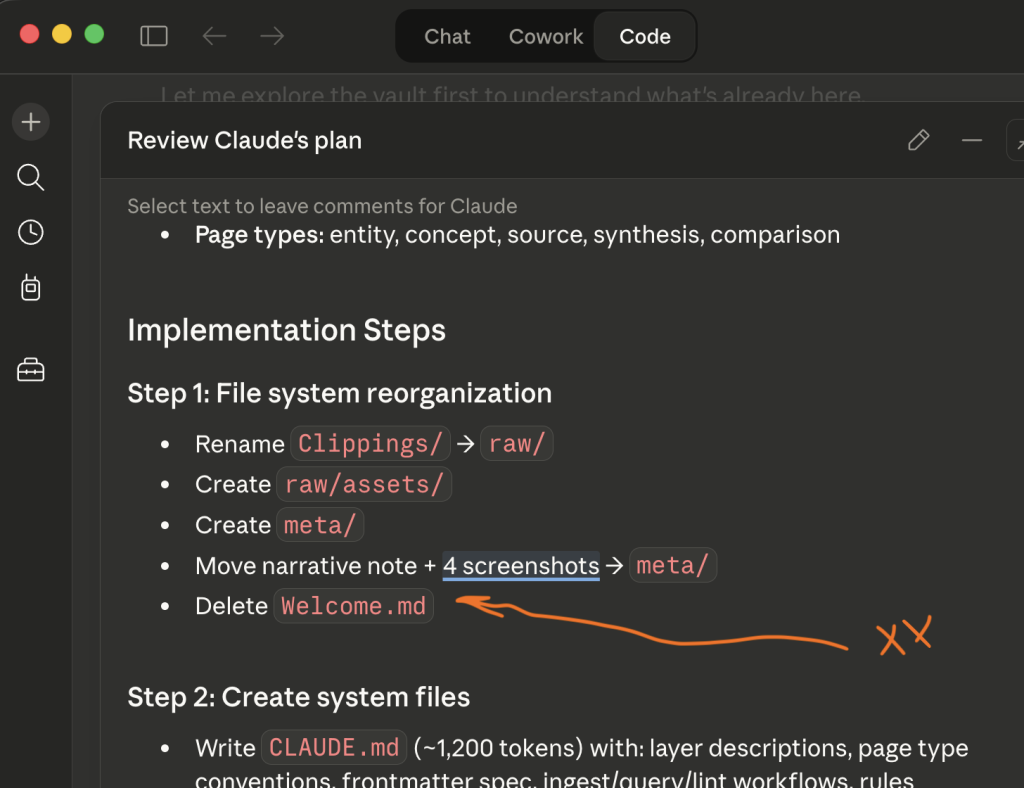
Task: Click the back navigation arrow
Action: pyautogui.click(x=214, y=36)
